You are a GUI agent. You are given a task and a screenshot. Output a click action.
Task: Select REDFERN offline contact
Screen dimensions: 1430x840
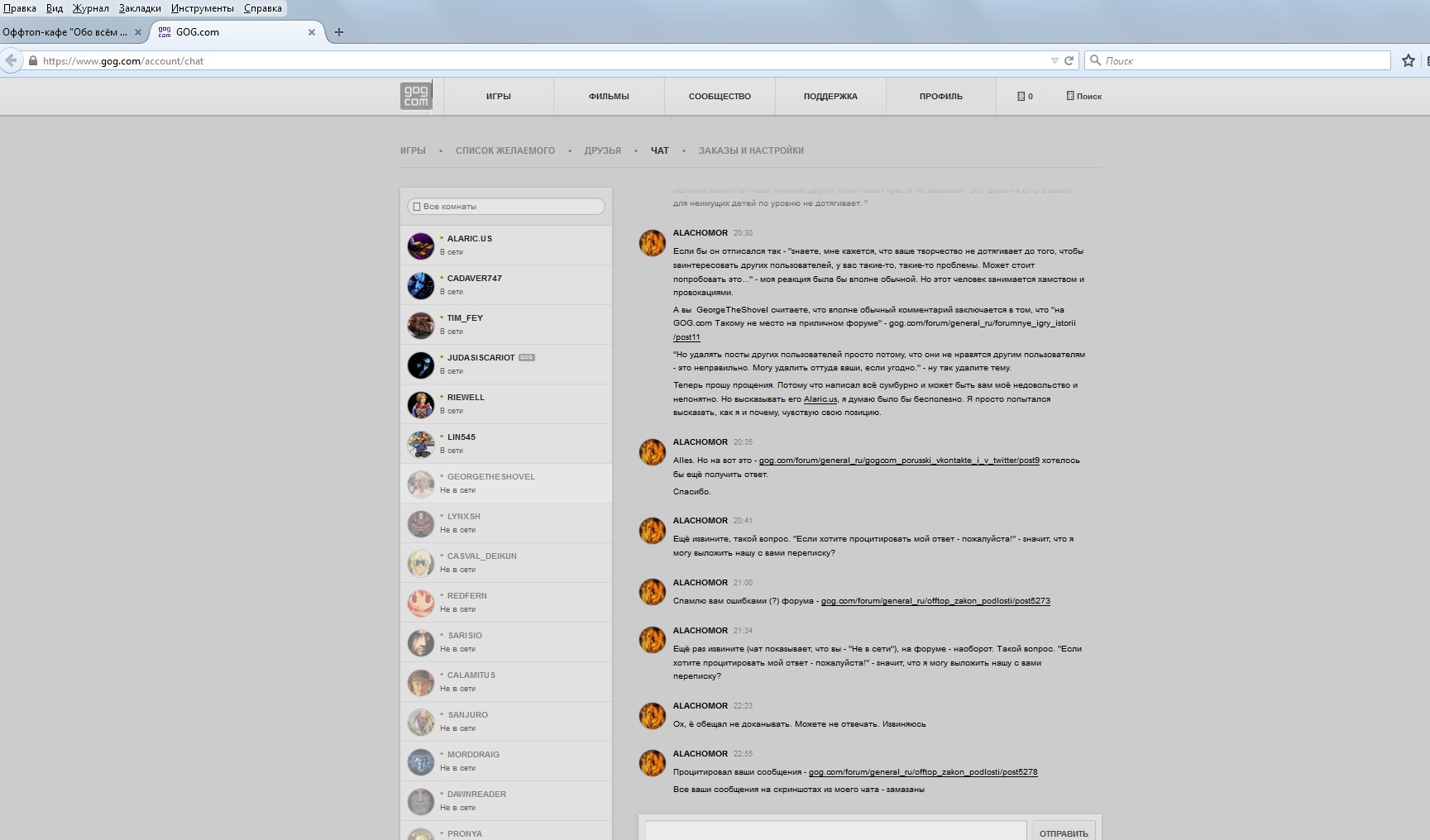click(x=506, y=603)
